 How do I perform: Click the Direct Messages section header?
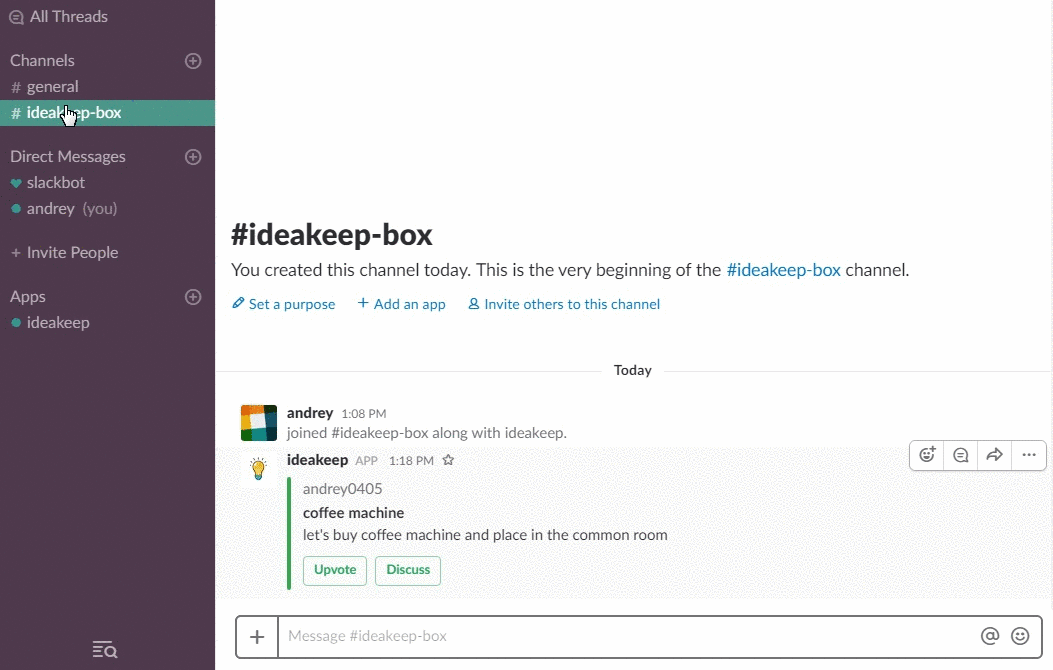68,156
